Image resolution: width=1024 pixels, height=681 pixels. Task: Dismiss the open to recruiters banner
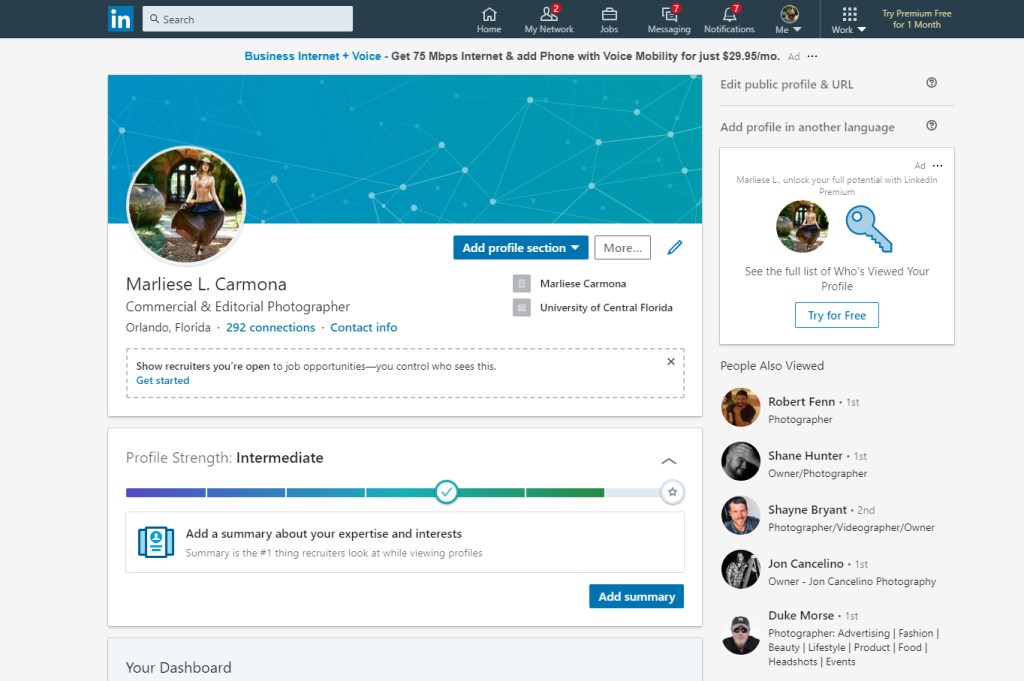point(671,362)
